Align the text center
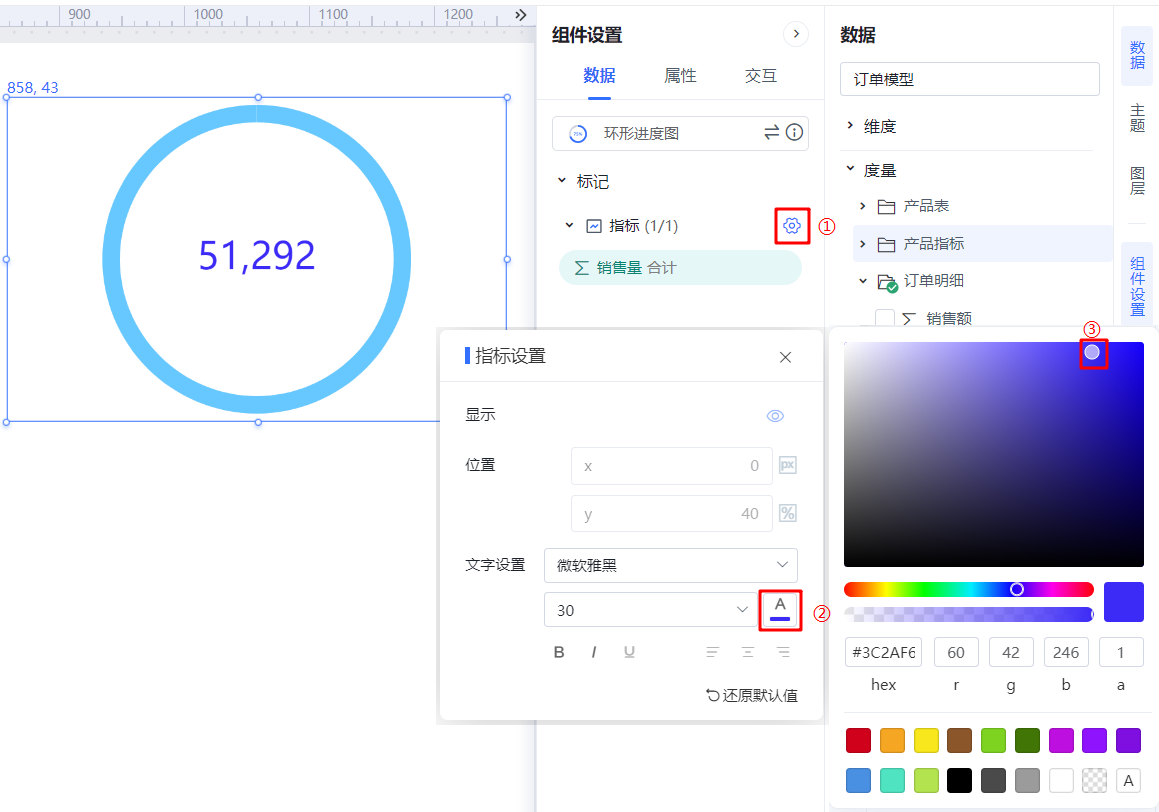Image resolution: width=1159 pixels, height=812 pixels. click(748, 652)
